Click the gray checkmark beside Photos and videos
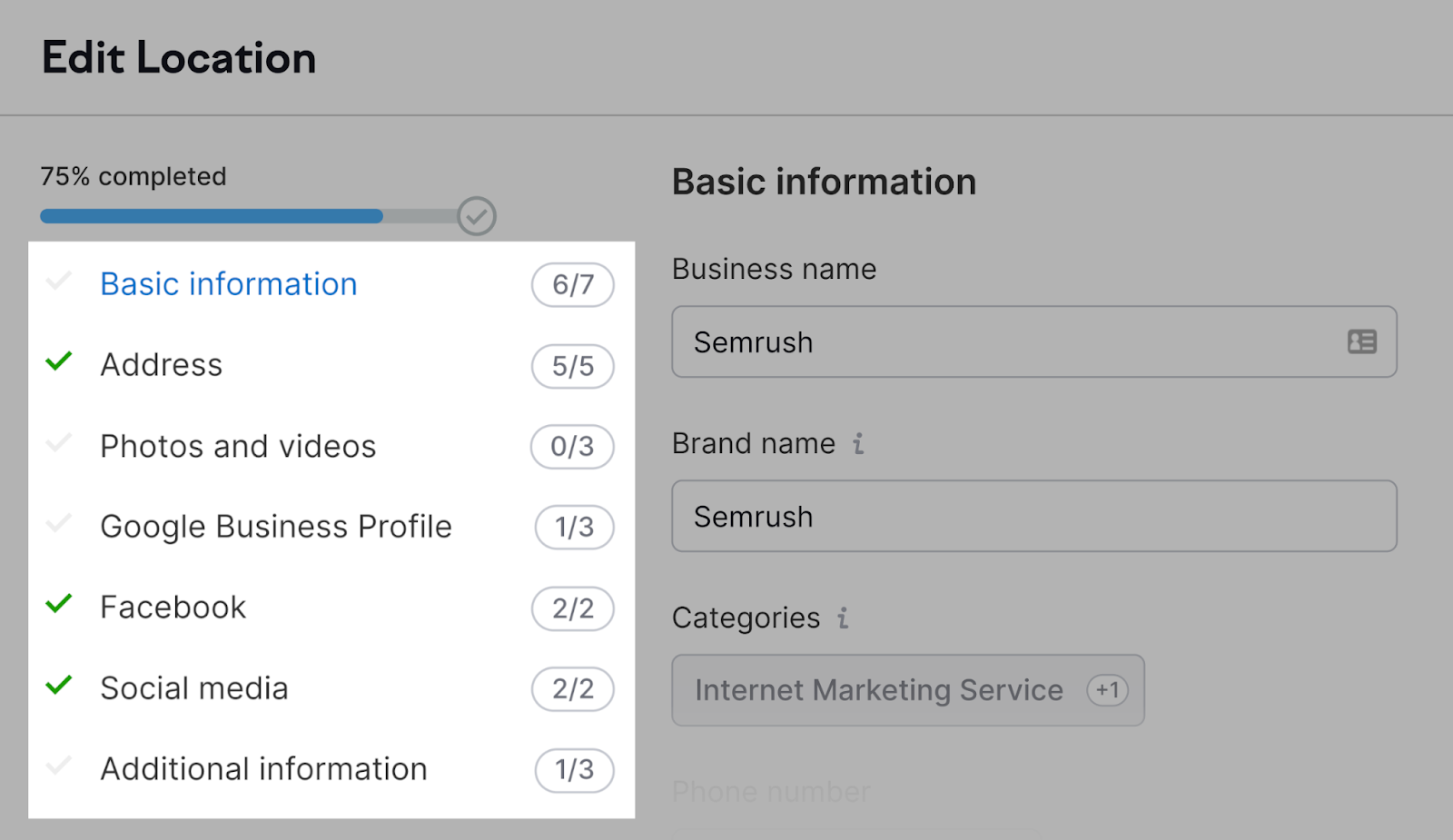This screenshot has width=1453, height=840. point(58,444)
